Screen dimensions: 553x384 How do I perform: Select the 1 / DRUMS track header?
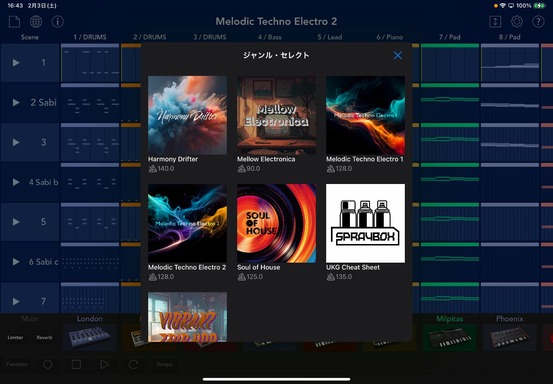click(x=90, y=37)
